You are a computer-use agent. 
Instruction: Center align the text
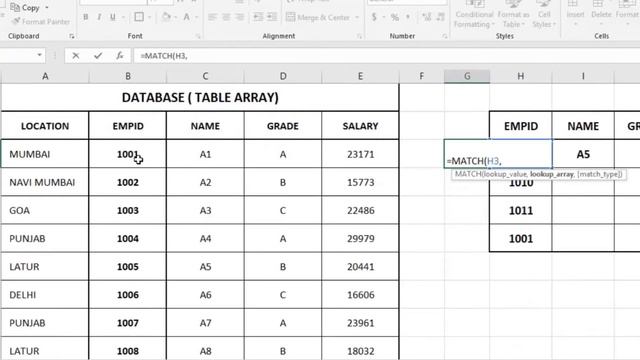(226, 17)
